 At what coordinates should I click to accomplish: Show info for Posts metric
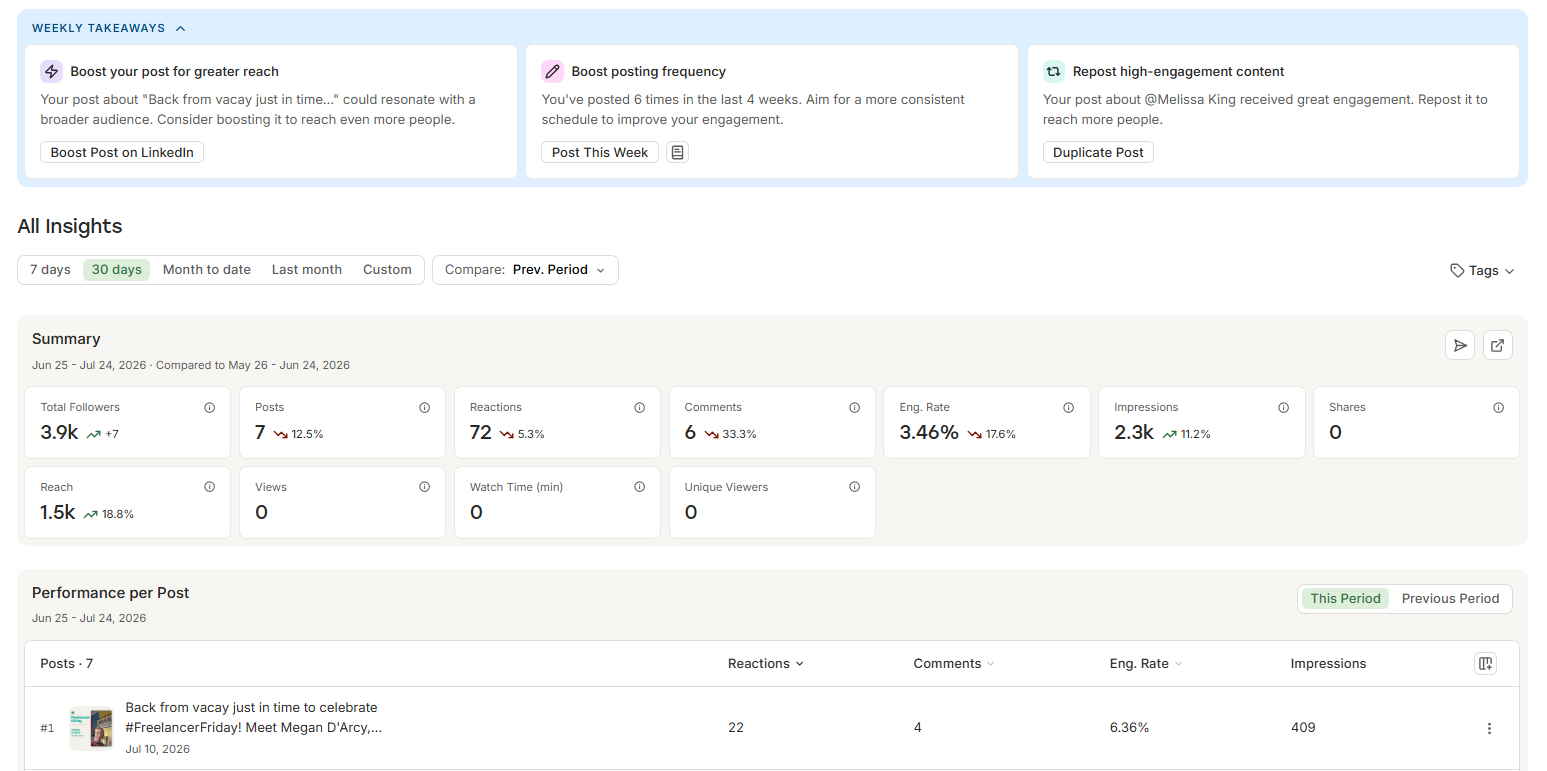click(x=425, y=408)
